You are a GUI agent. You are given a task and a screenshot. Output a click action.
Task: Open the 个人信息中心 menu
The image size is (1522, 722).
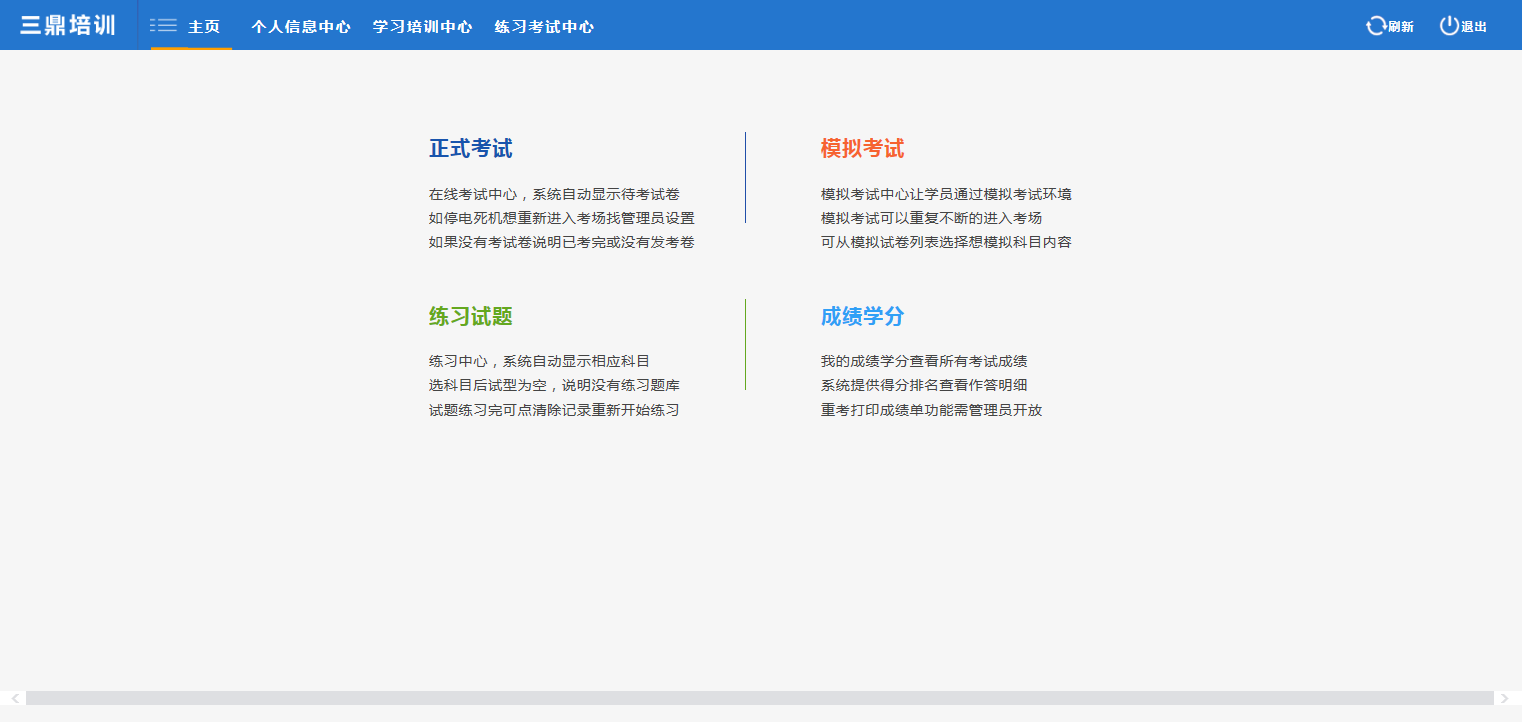coord(300,27)
